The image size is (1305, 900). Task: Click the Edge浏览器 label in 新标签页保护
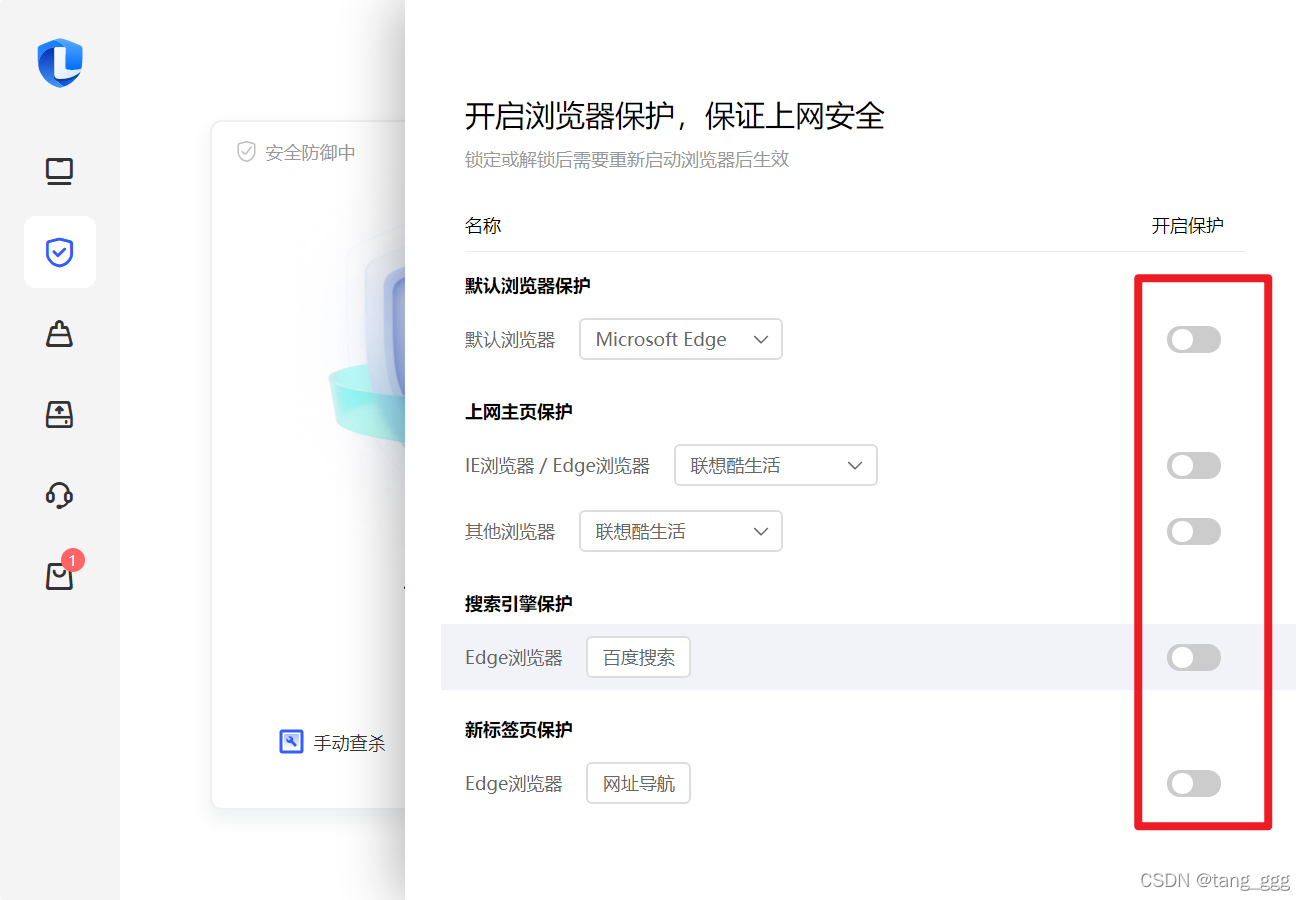click(x=514, y=784)
